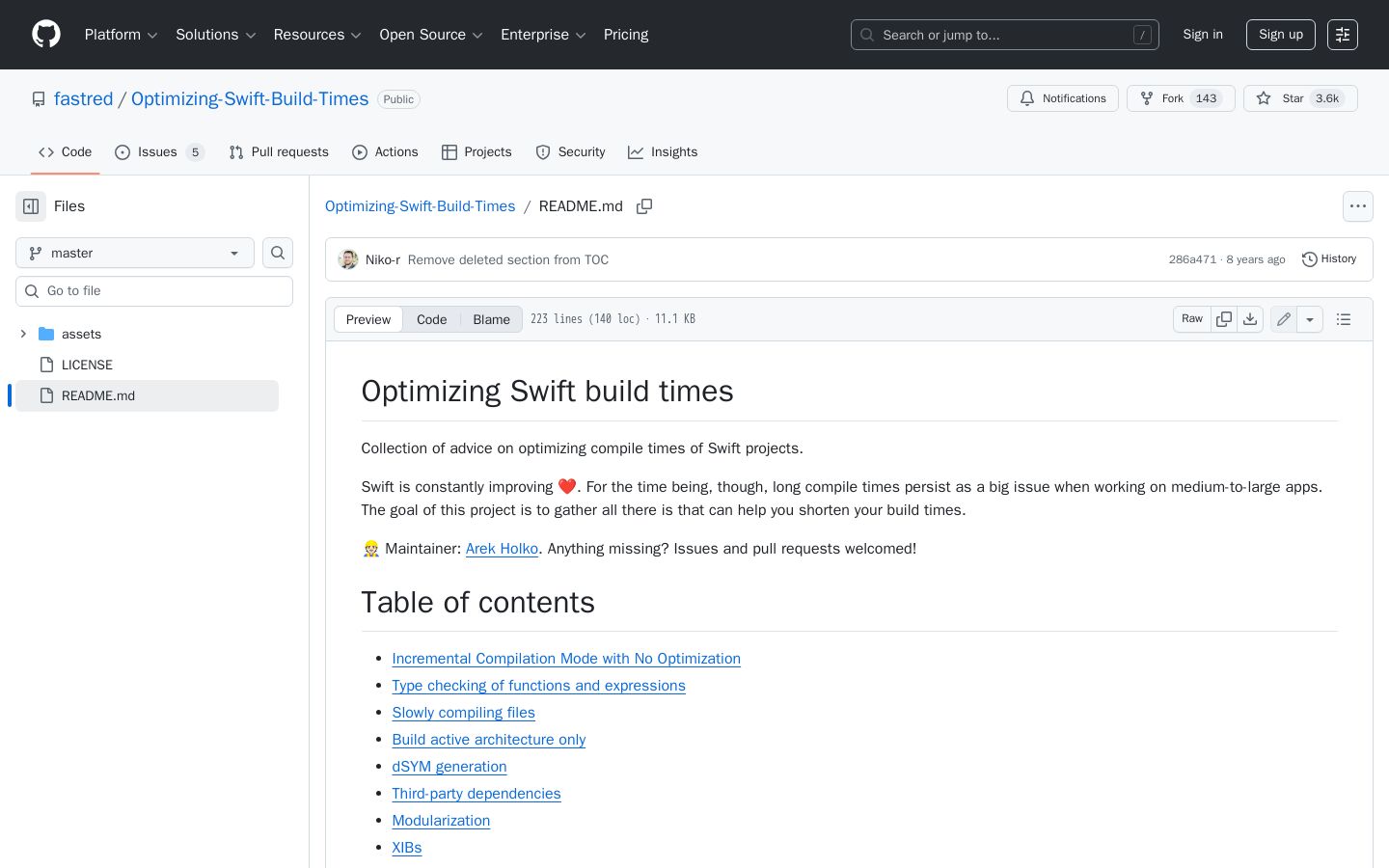Copy the file path icon
1389x868 pixels.
tap(644, 206)
